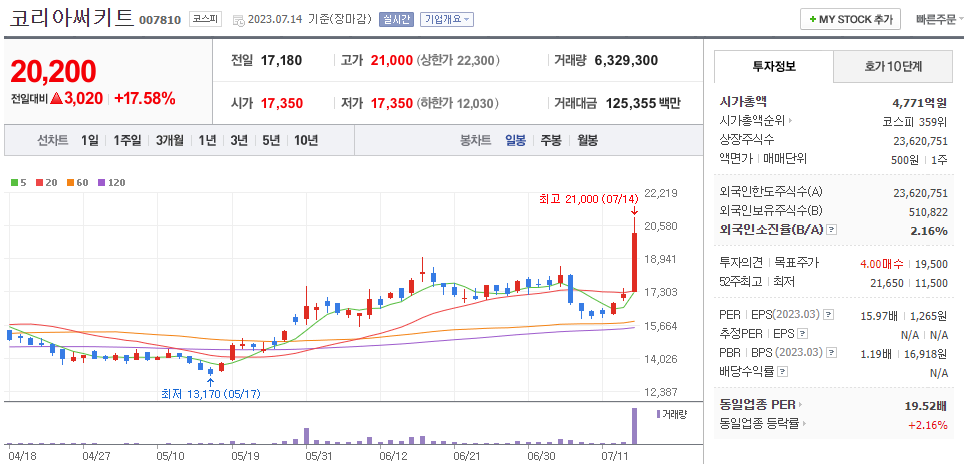This screenshot has width=973, height=464.
Task: Select the 10년 line chart period
Action: (x=306, y=140)
